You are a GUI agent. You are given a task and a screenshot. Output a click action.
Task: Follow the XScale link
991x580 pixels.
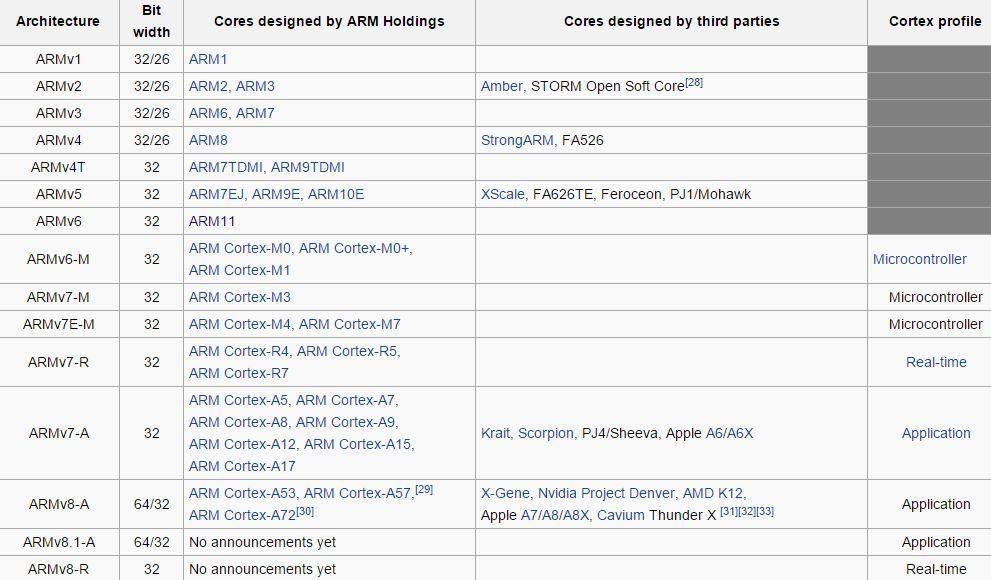click(502, 195)
